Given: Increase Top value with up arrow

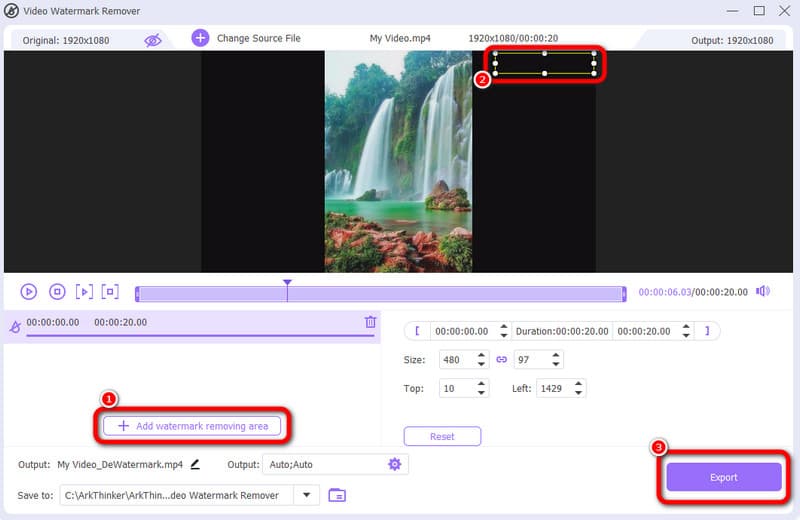Looking at the screenshot, I should [481, 384].
